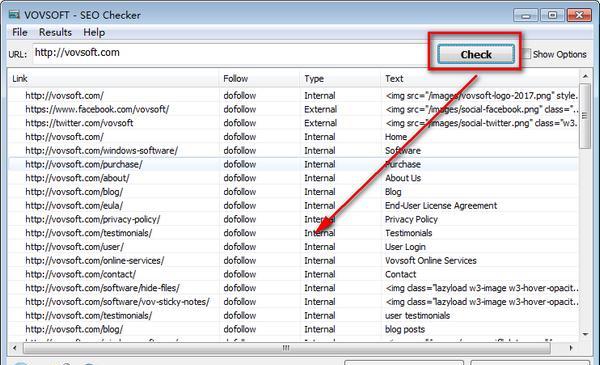
Task: Click 'dofollow' in the eula row
Action: click(x=240, y=206)
